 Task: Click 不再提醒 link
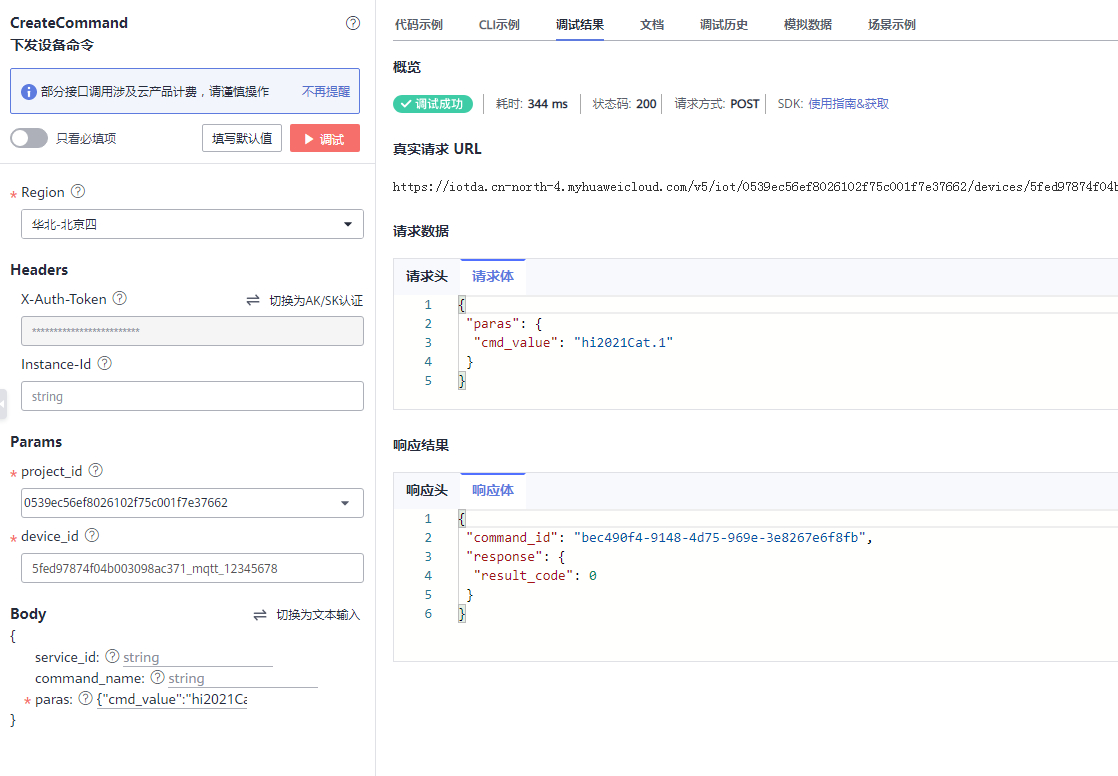(x=326, y=91)
